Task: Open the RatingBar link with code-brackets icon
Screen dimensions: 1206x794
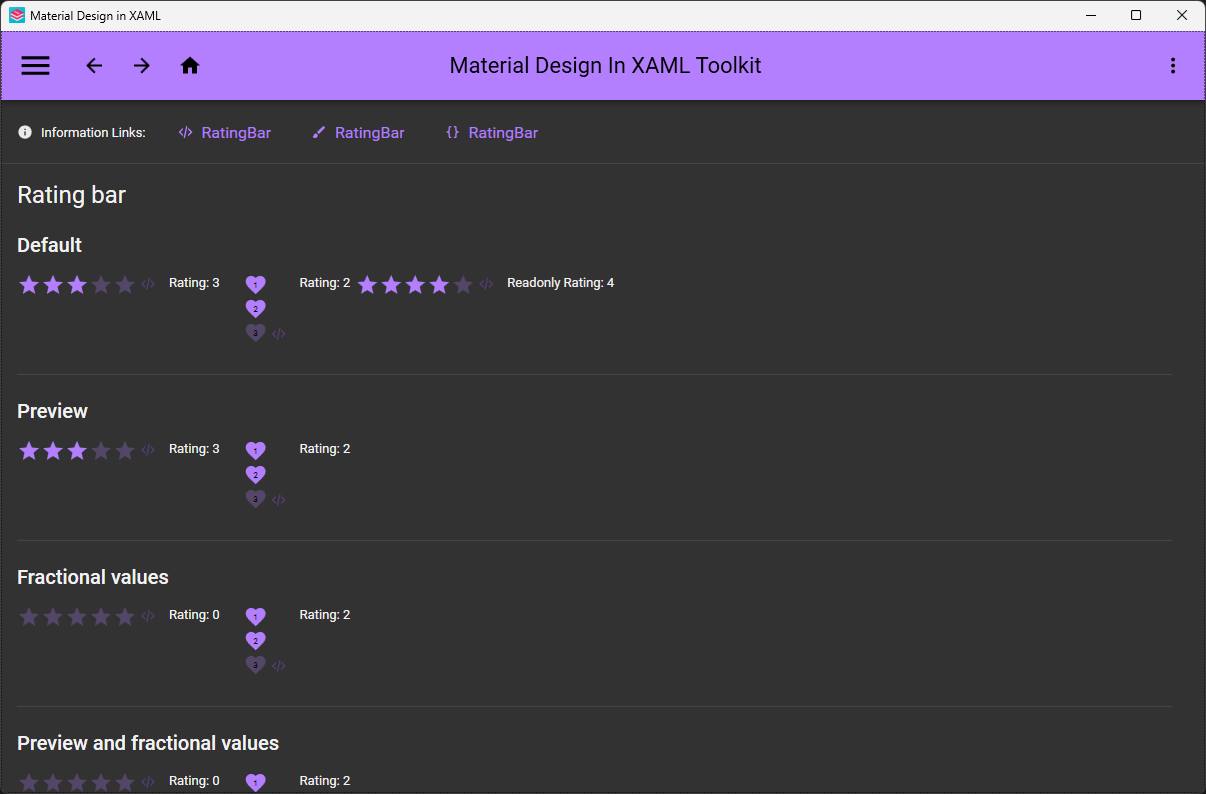Action: [x=225, y=133]
